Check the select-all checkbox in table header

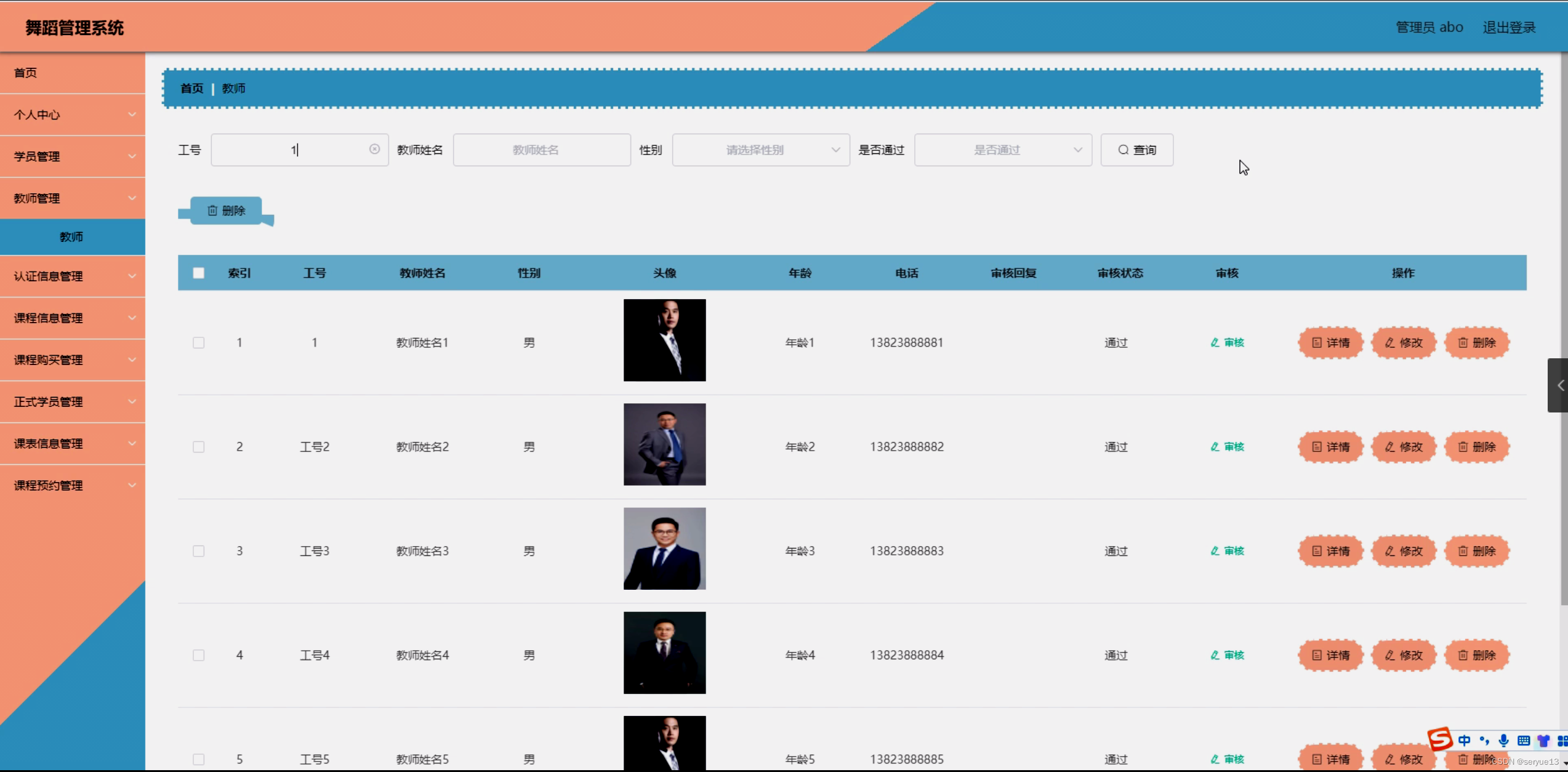point(198,272)
